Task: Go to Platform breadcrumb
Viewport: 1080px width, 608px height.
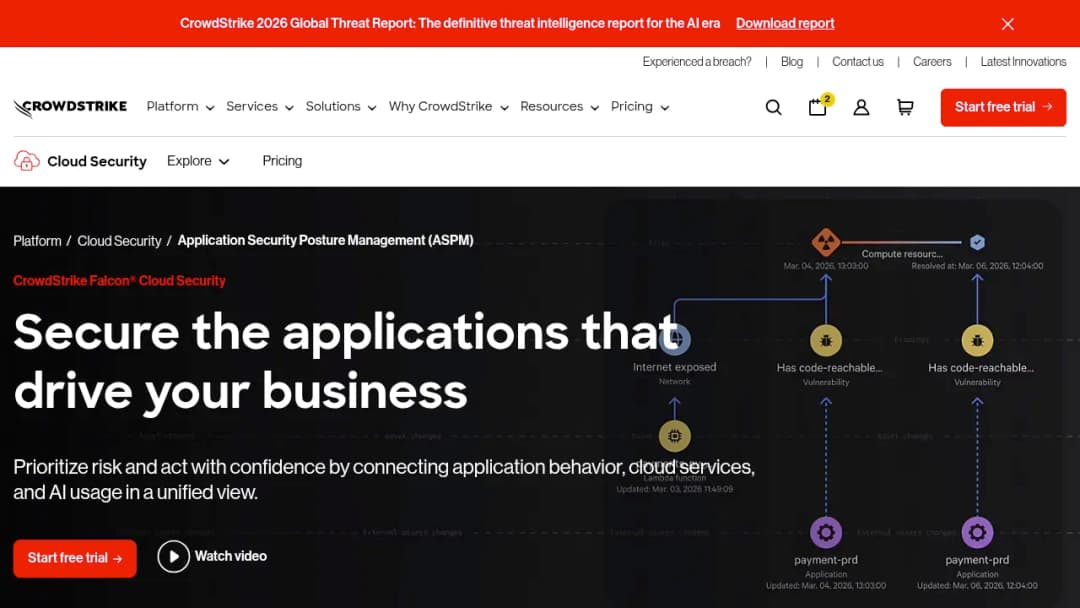Action: (37, 241)
